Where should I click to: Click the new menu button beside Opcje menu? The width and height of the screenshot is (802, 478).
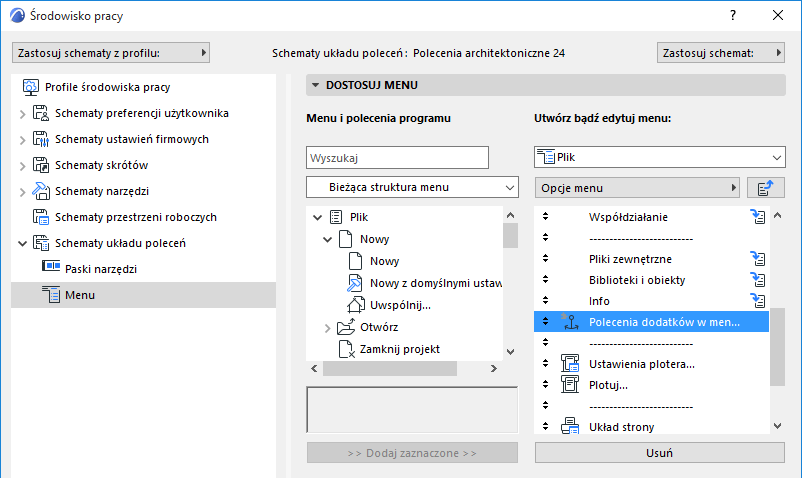(x=766, y=188)
